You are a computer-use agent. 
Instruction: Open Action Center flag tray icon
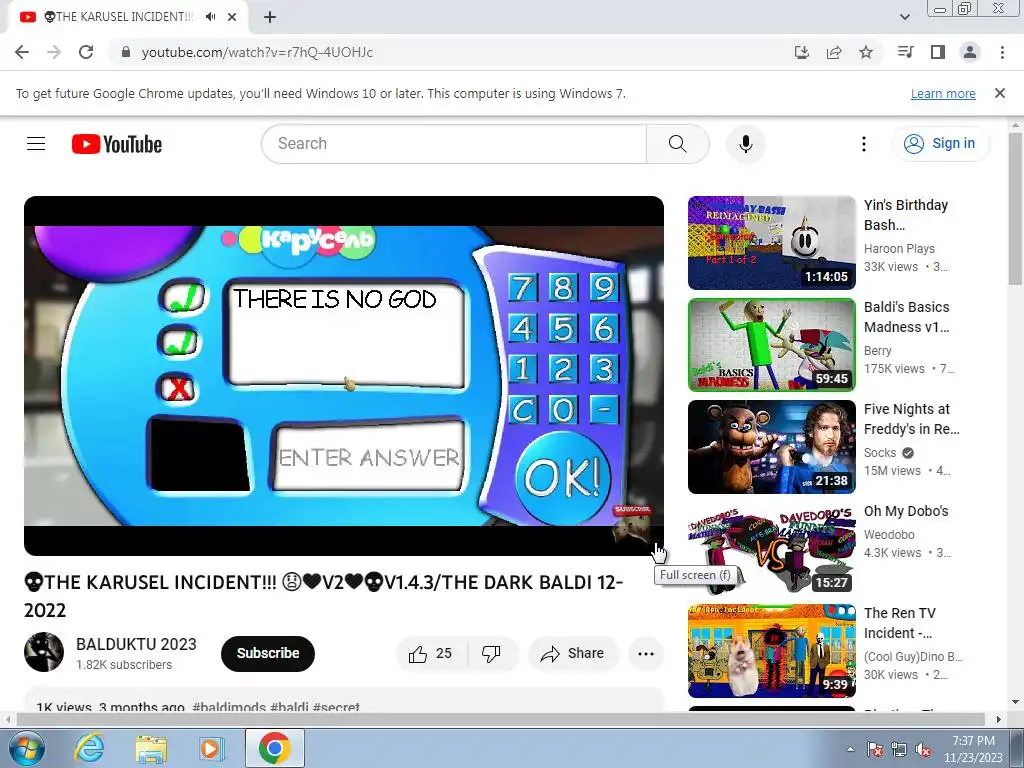(x=875, y=750)
